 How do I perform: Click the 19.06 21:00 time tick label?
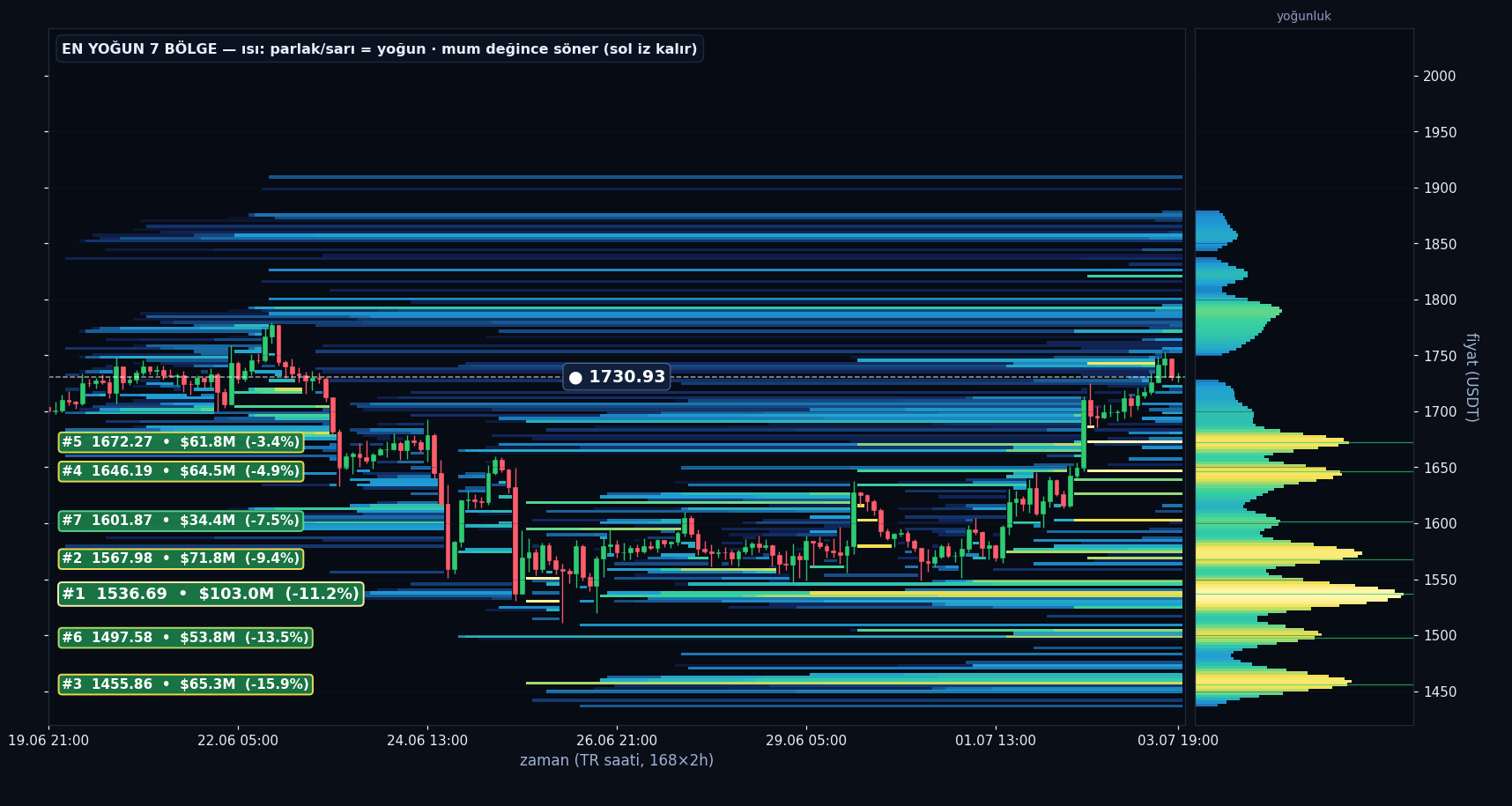click(x=48, y=741)
